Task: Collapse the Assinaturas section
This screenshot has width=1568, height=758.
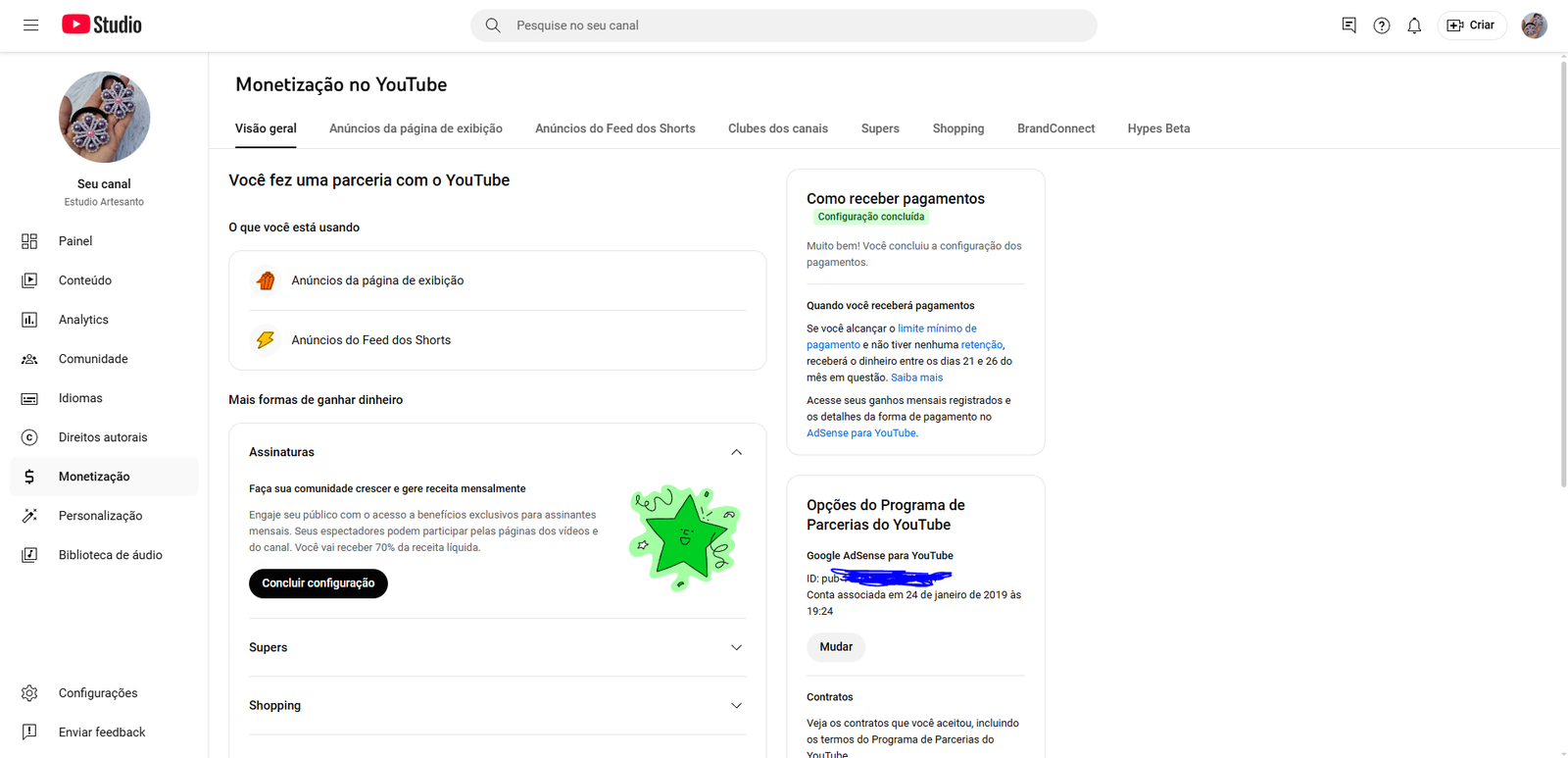Action: pyautogui.click(x=736, y=452)
